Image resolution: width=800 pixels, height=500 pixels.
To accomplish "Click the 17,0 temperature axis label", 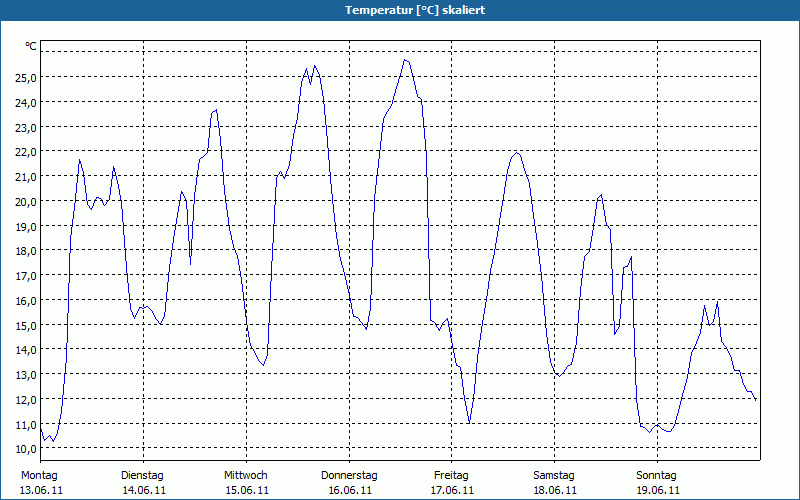I will pyautogui.click(x=24, y=276).
